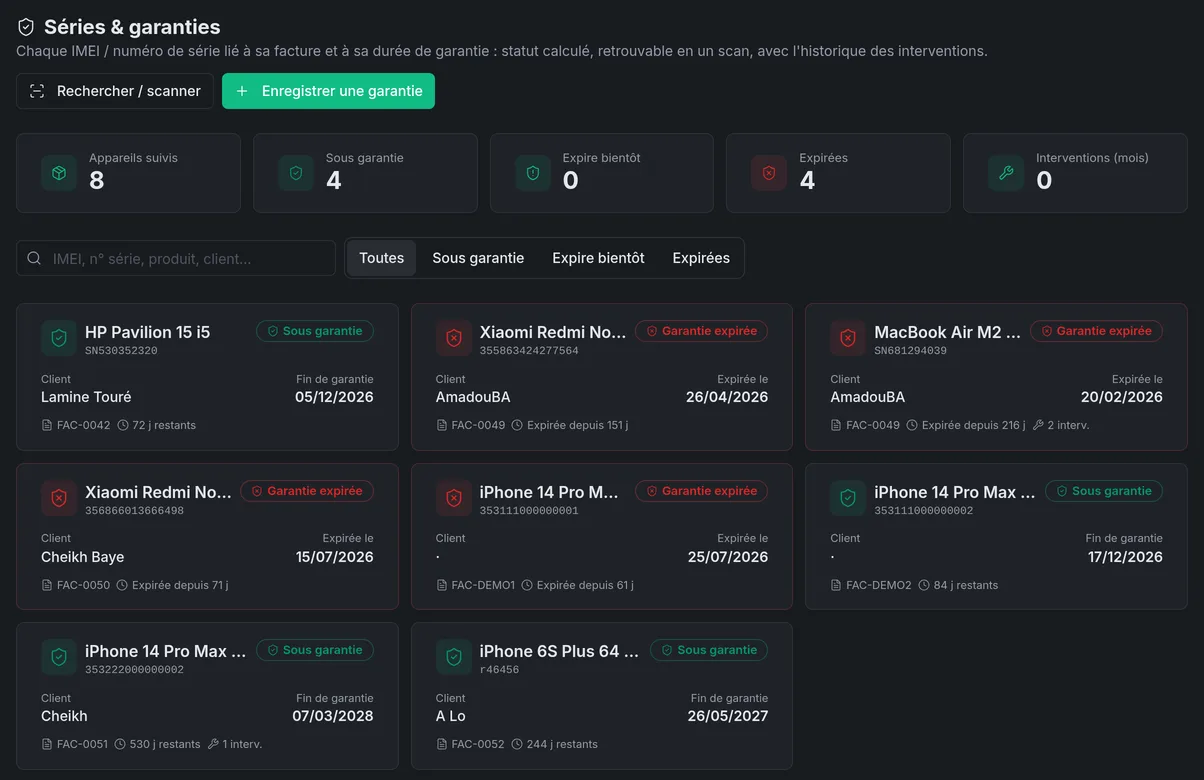Click the wrench icon on Interventions (mois)
The width and height of the screenshot is (1204, 780).
[x=1006, y=173]
